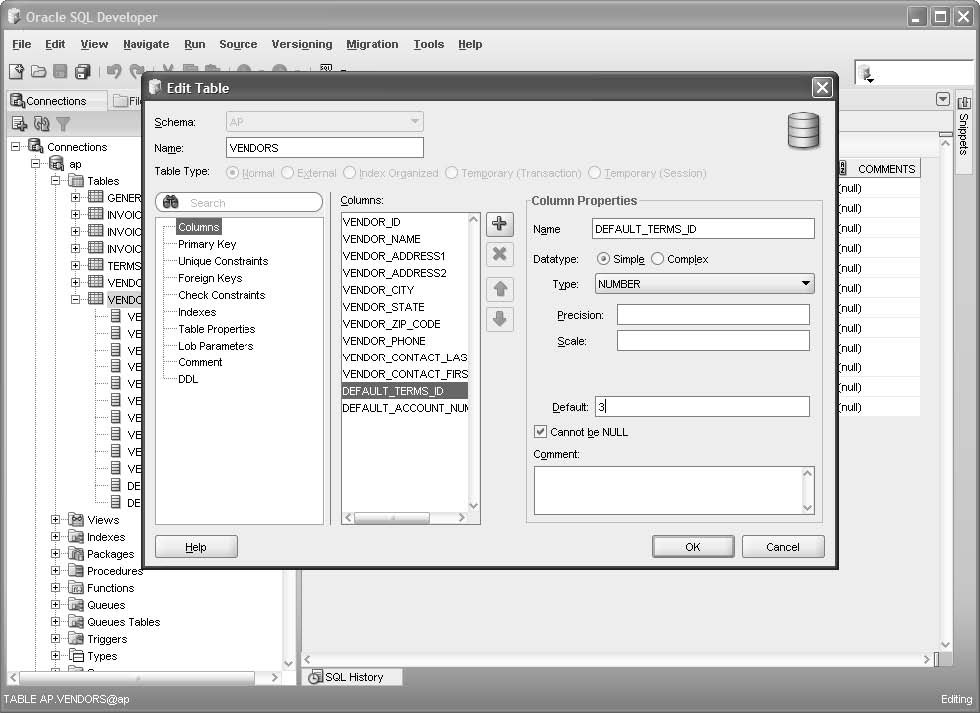This screenshot has width=980, height=713.
Task: Click the Queues Tables node icon
Action: pos(76,622)
